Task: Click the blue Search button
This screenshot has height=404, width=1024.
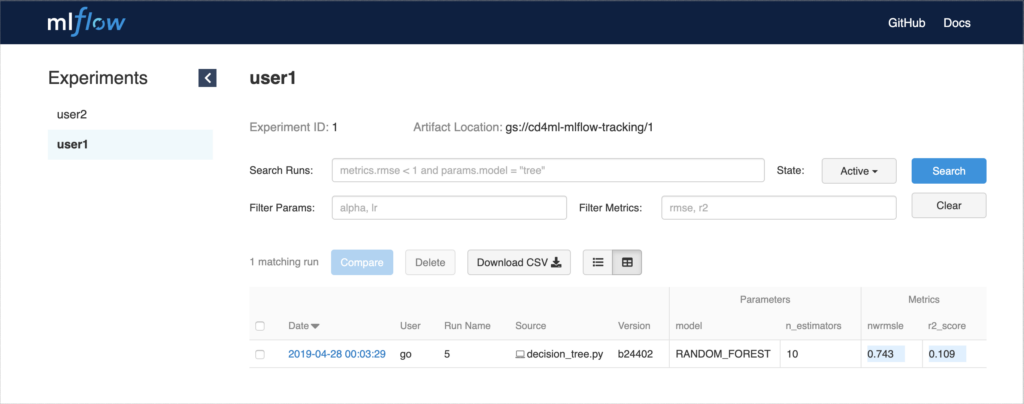Action: click(x=949, y=171)
